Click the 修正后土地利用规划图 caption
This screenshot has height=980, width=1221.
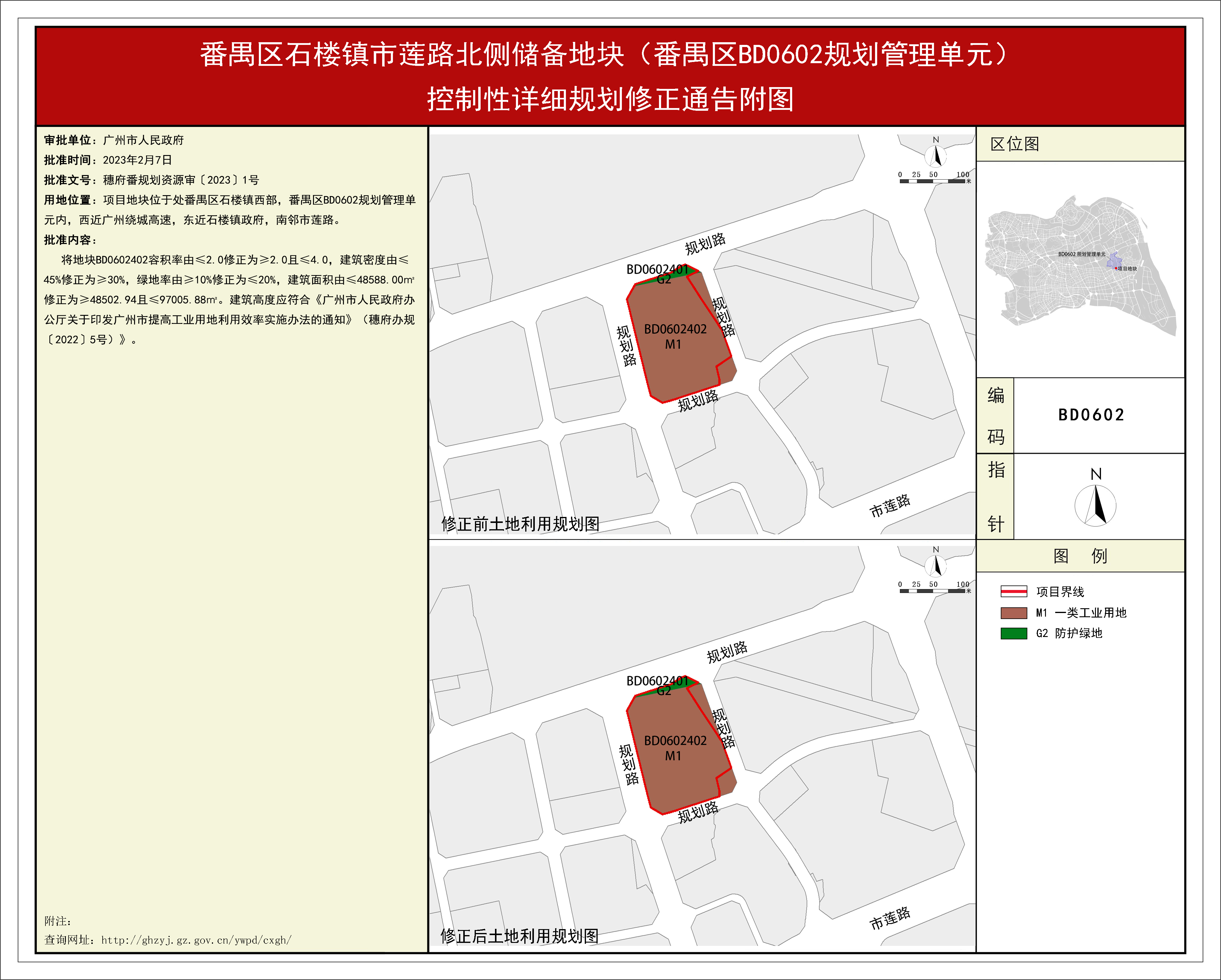pos(519,936)
